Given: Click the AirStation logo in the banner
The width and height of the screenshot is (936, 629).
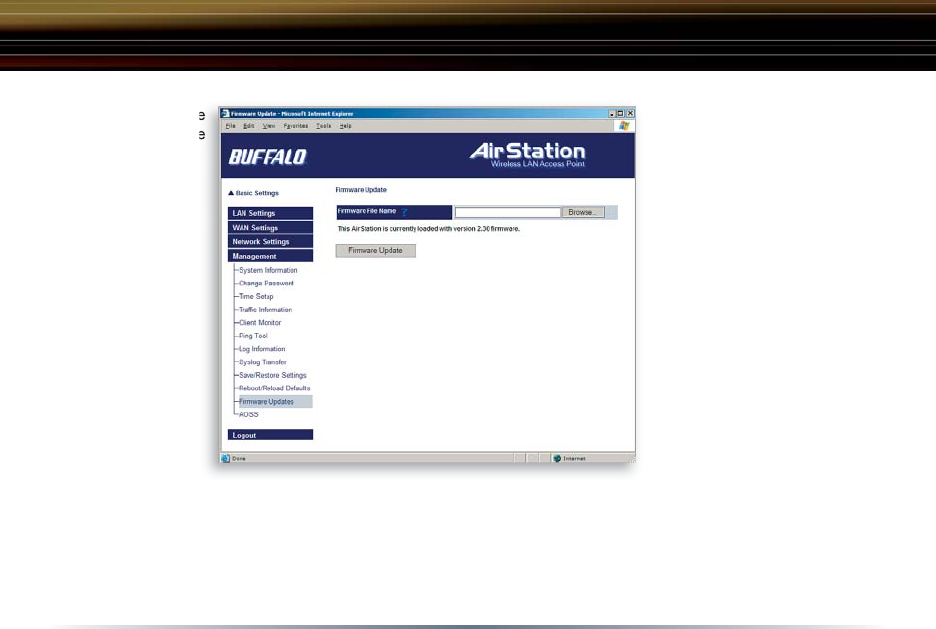Looking at the screenshot, I should tap(527, 154).
